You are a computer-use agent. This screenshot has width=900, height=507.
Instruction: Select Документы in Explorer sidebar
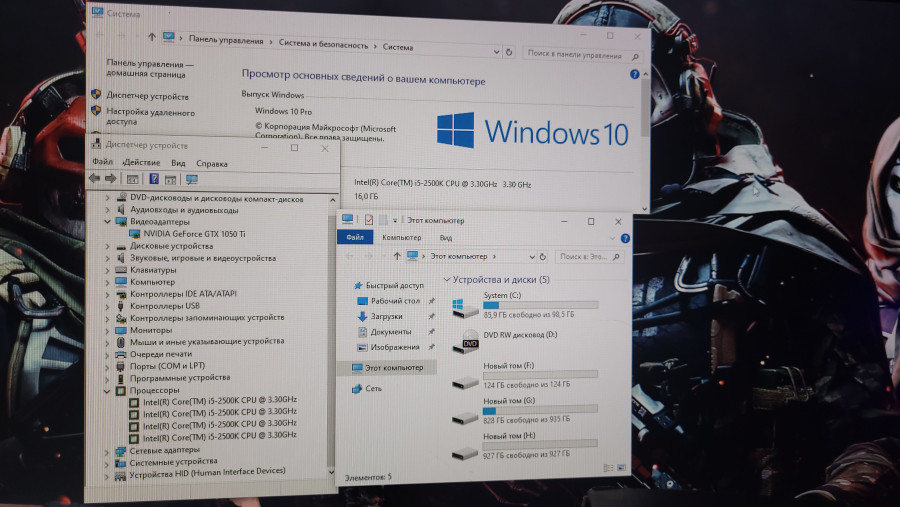tap(385, 332)
